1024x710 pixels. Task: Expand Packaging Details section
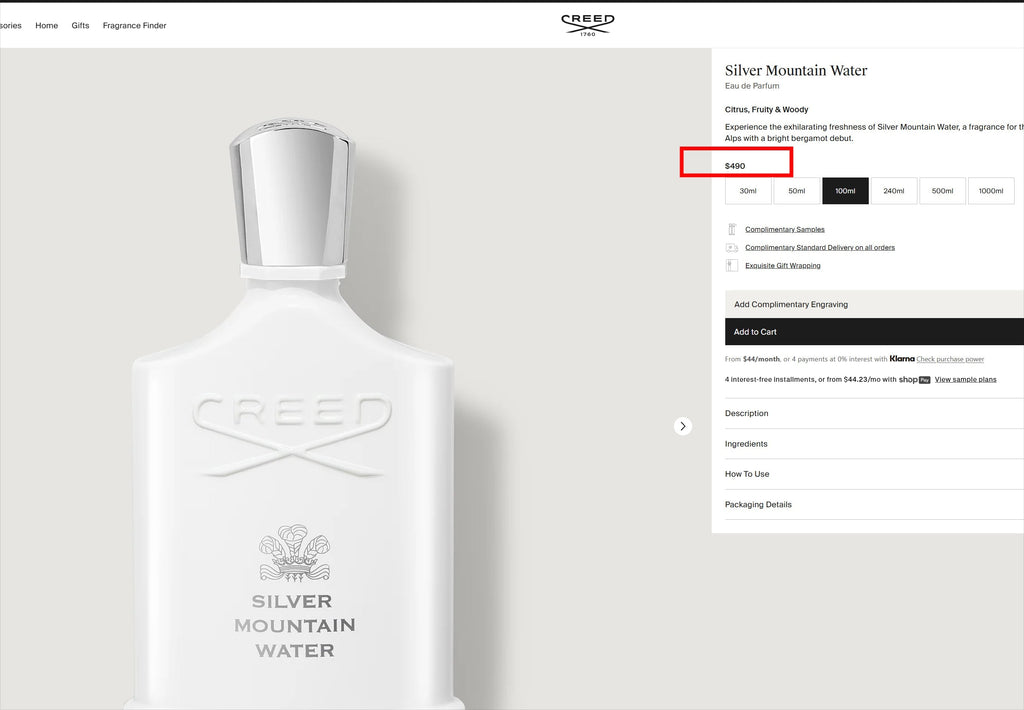coord(874,505)
